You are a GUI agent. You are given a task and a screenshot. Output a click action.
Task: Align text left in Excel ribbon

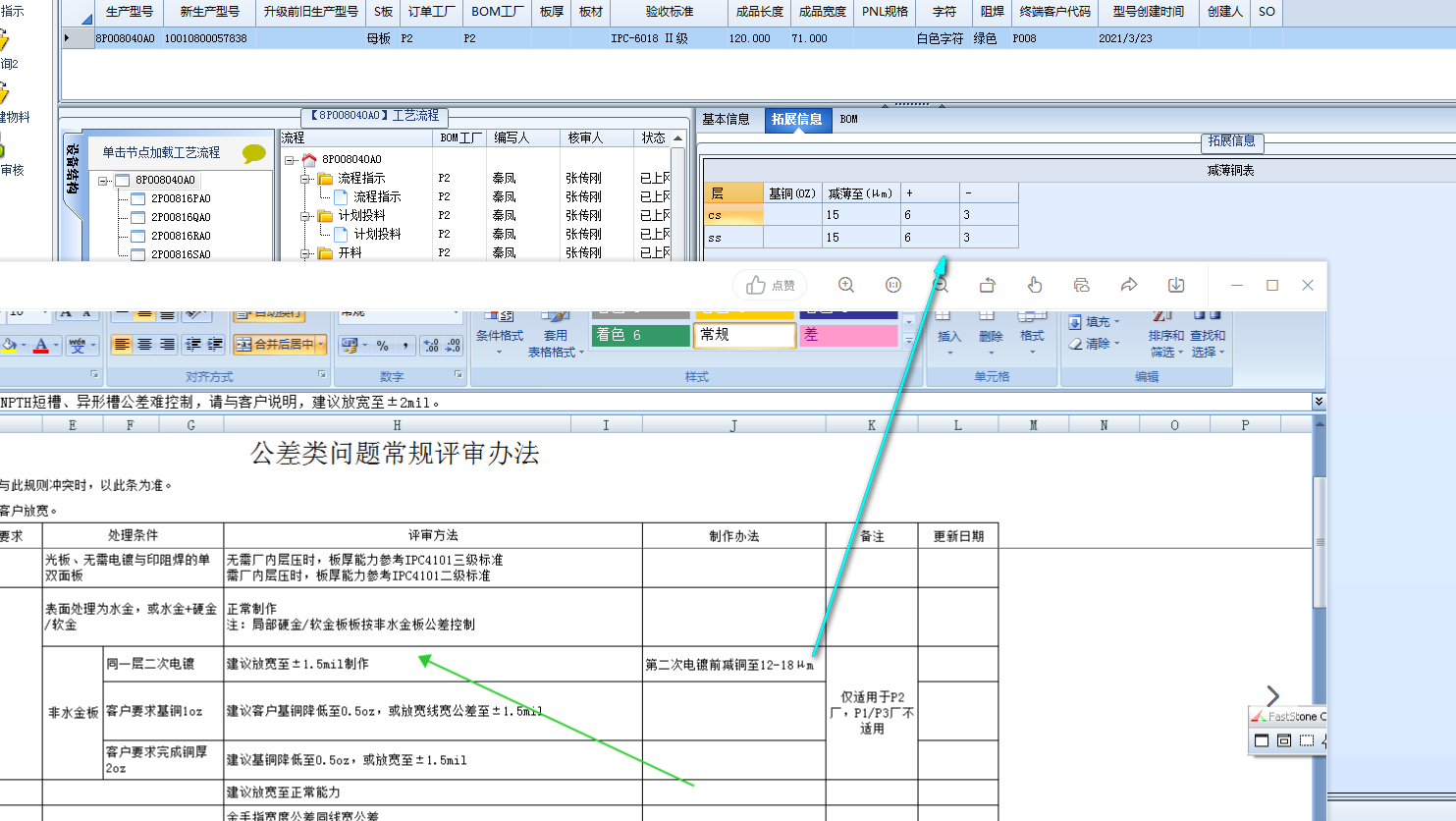point(122,345)
